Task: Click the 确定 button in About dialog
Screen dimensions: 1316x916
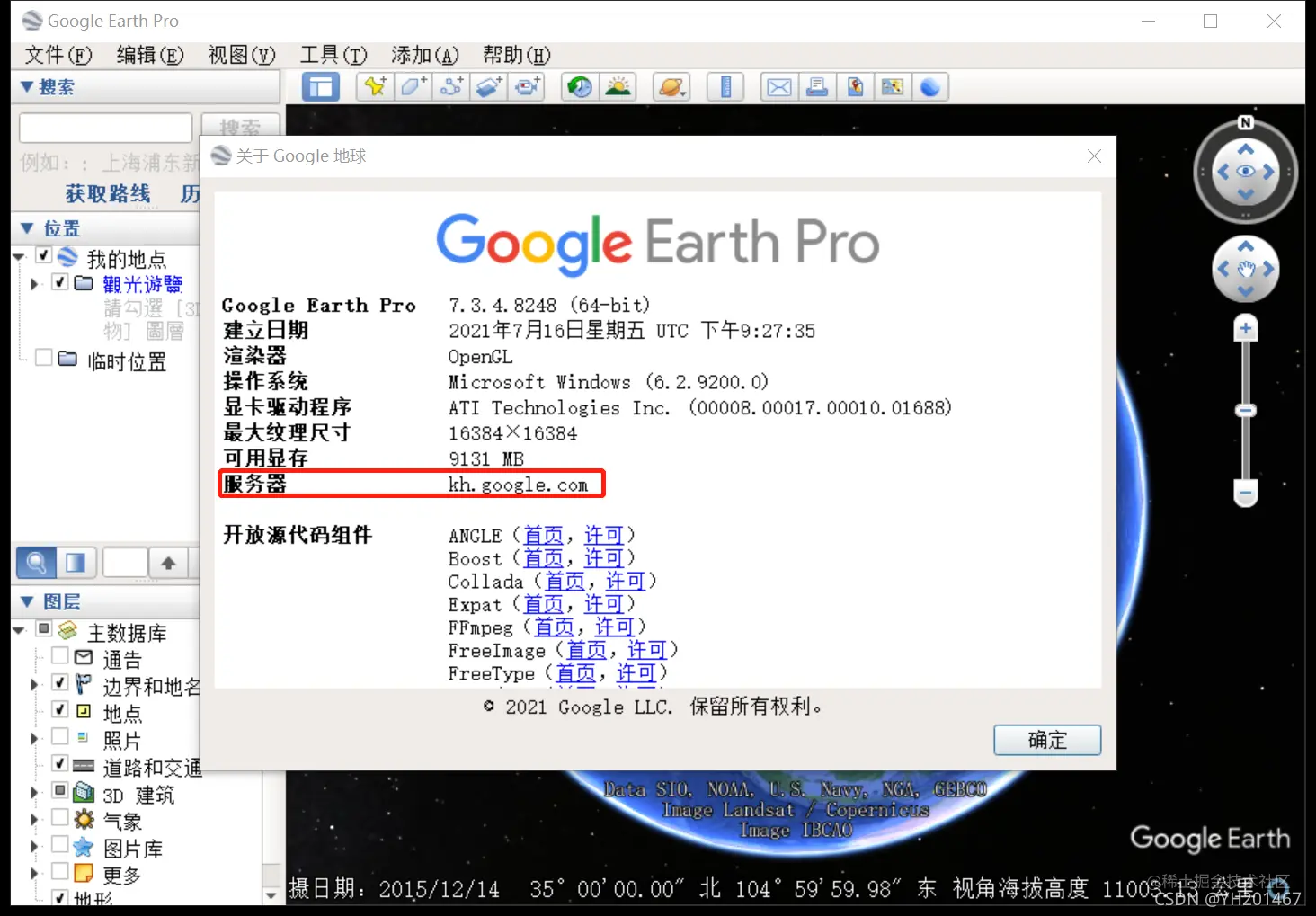Action: [1047, 740]
